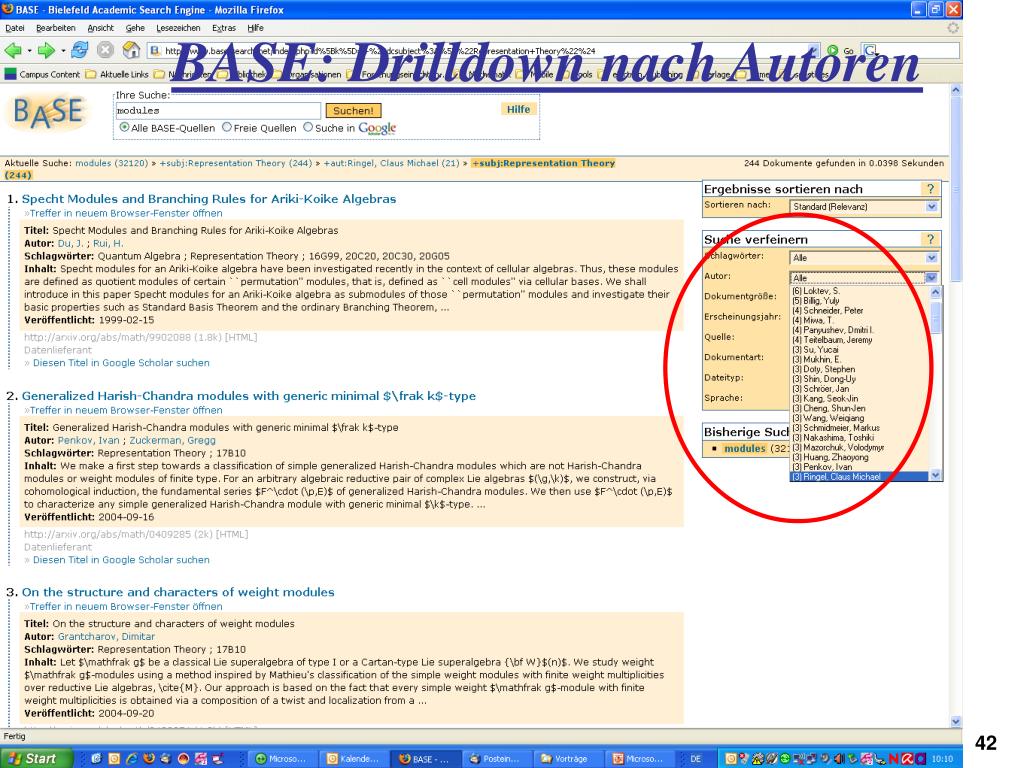
Task: Open help for Suche verfeinern panel
Action: tap(931, 239)
